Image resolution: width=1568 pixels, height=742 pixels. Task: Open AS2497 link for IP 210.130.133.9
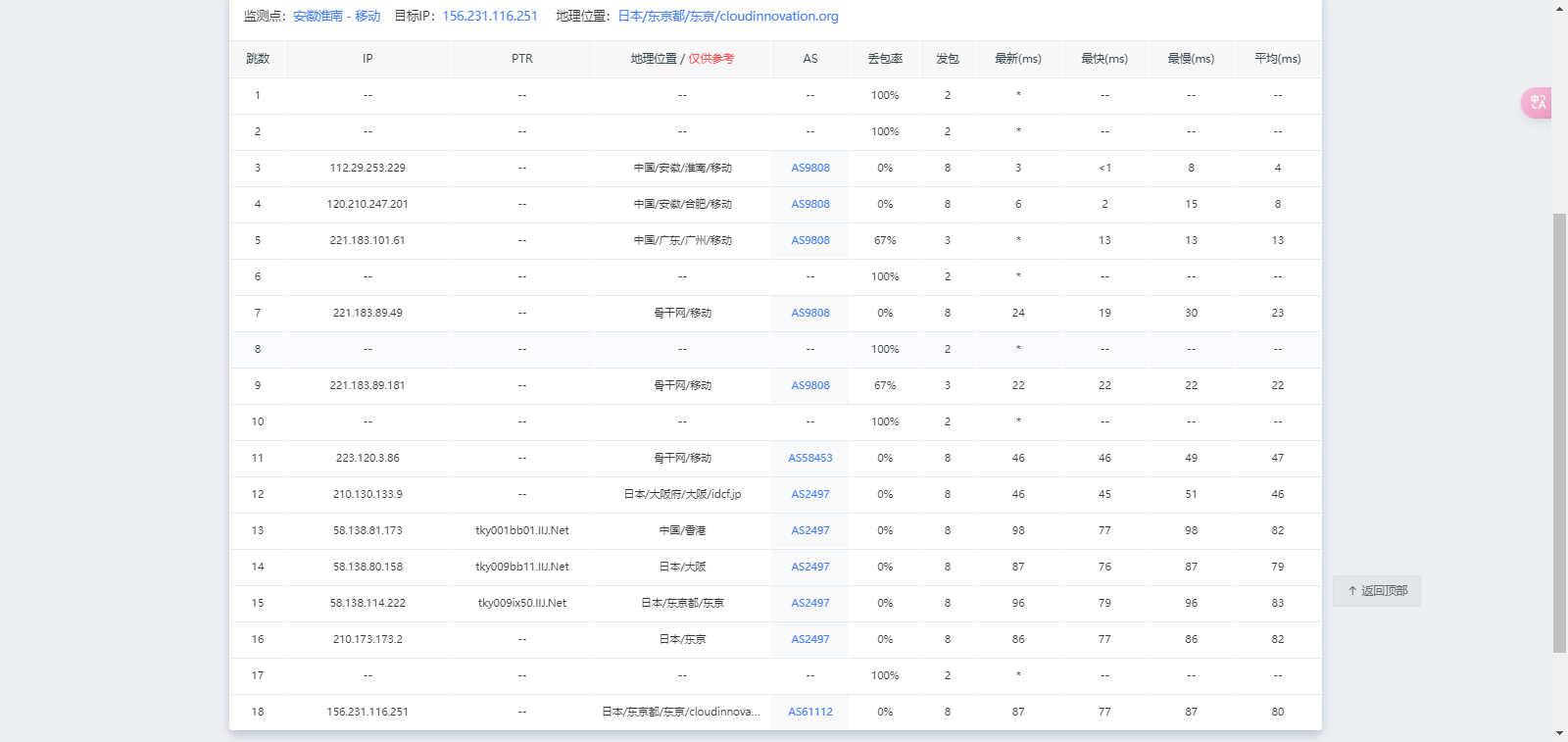tap(809, 495)
